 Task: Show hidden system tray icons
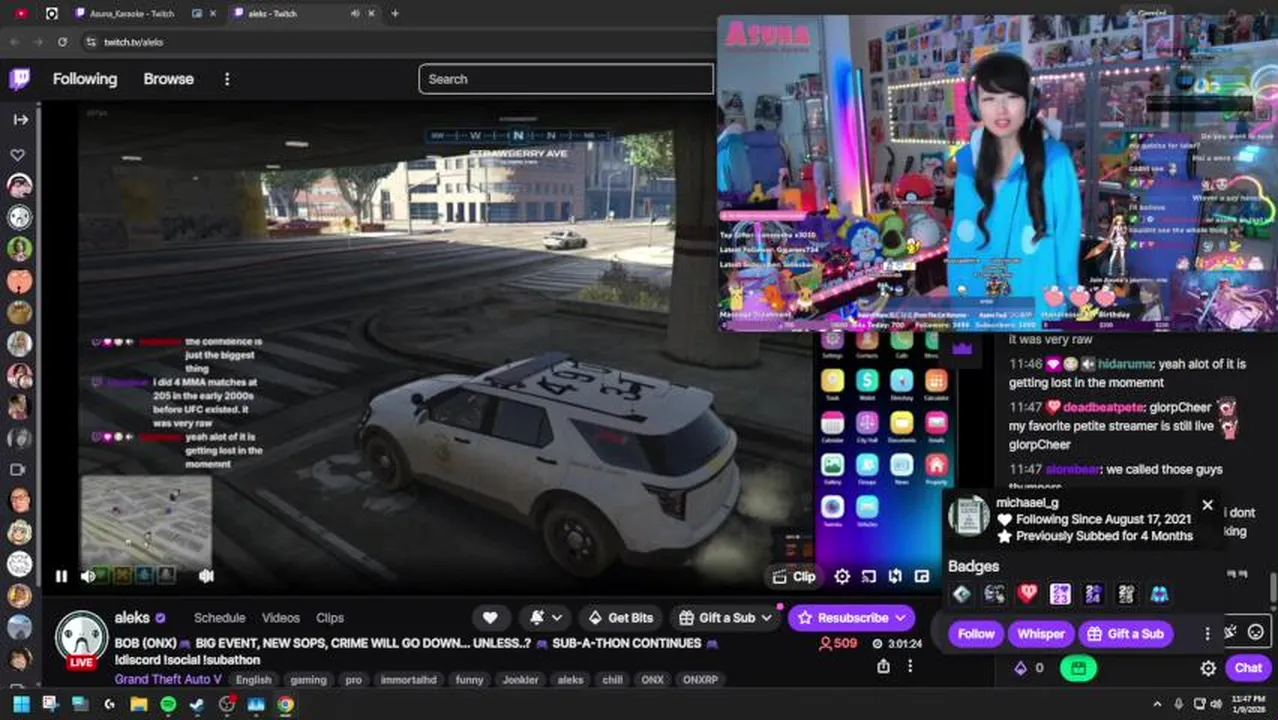(1157, 704)
